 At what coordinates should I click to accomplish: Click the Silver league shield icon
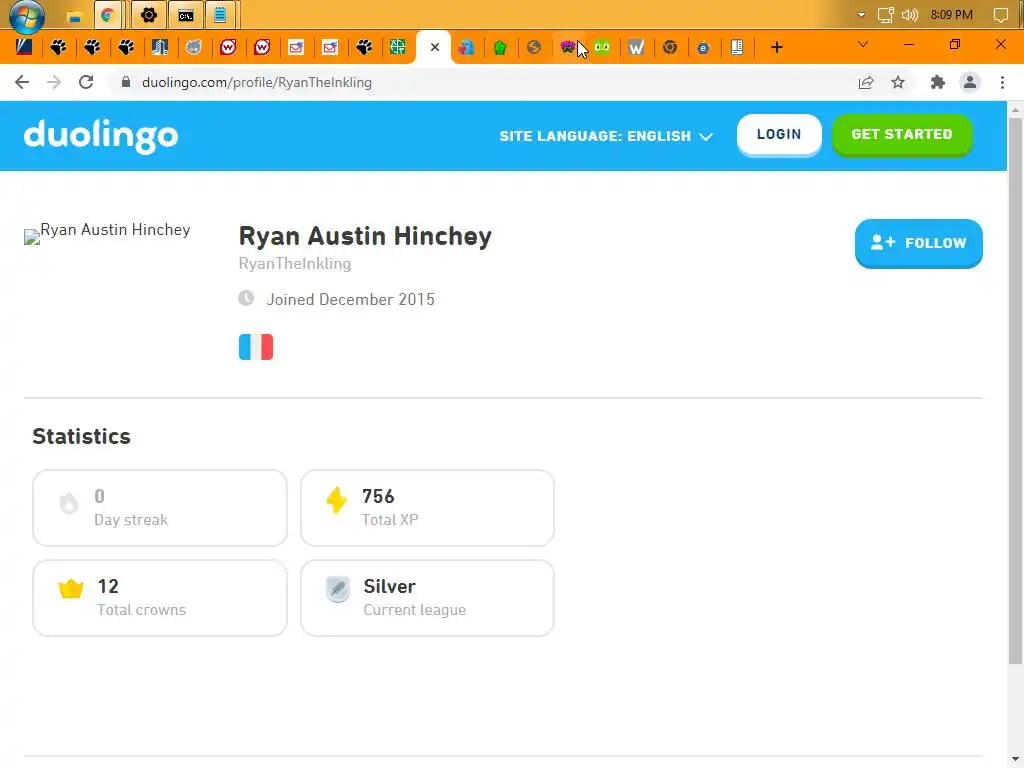click(x=338, y=590)
